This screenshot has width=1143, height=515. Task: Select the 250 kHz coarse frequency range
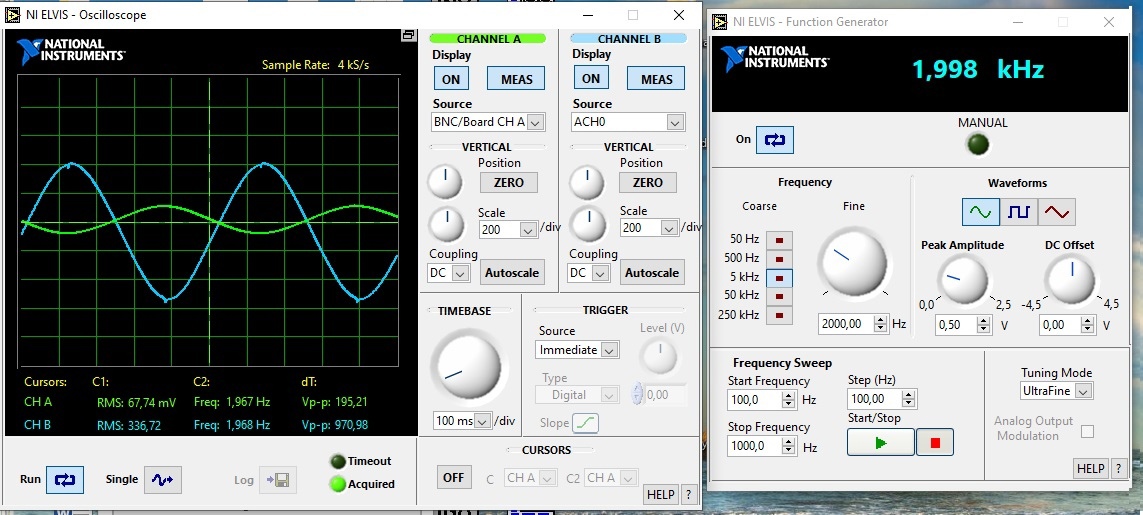pos(779,315)
